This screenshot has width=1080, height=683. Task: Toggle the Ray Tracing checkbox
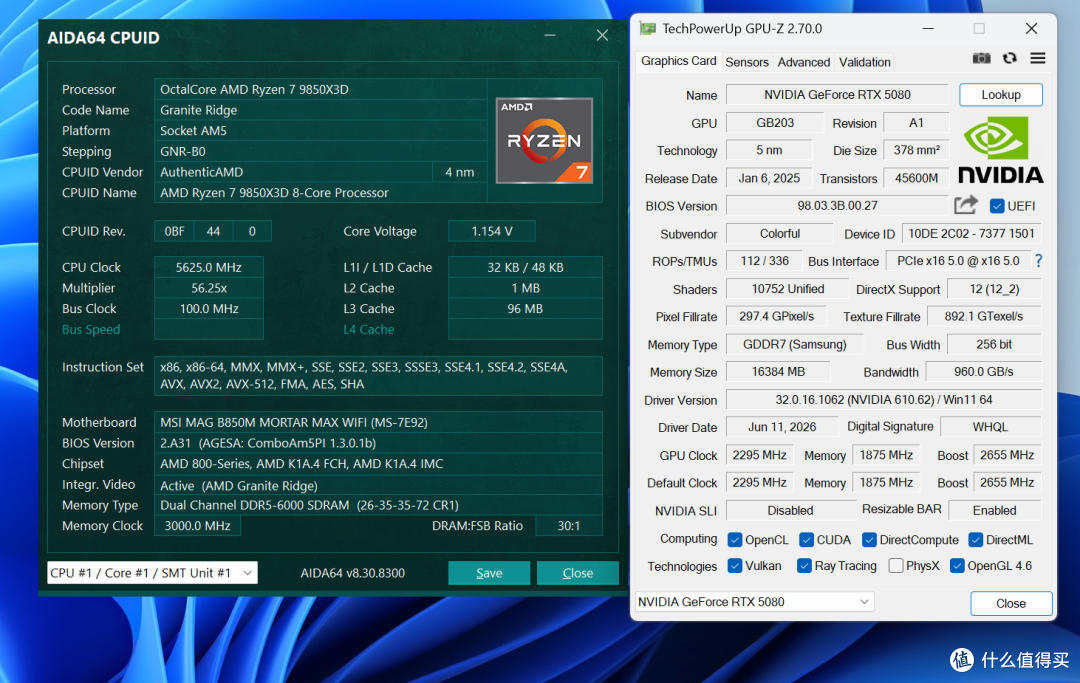[804, 566]
